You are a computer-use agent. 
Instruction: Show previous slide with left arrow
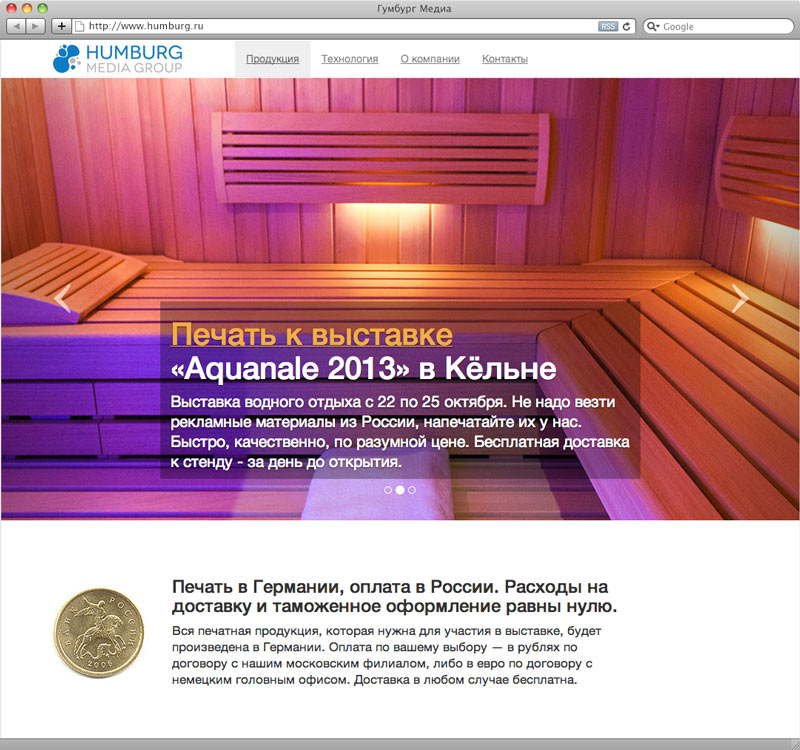(x=63, y=298)
